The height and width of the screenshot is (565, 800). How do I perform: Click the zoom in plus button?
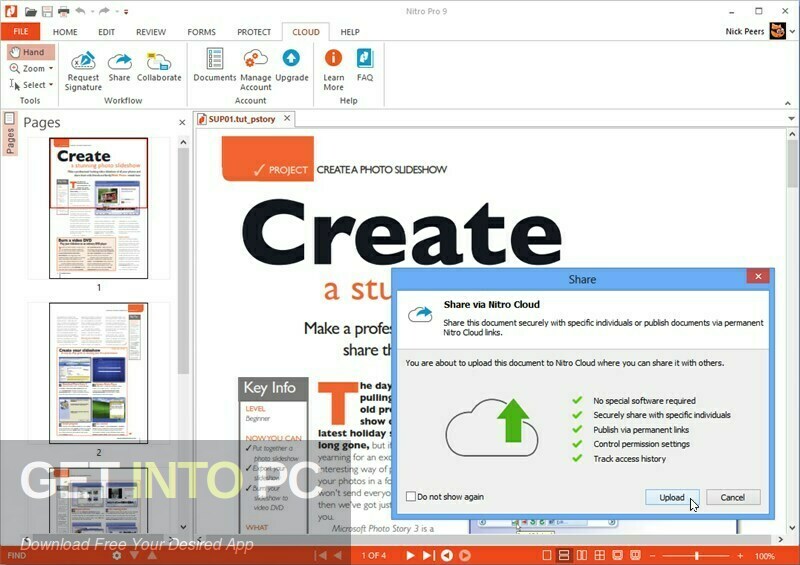pyautogui.click(x=740, y=555)
